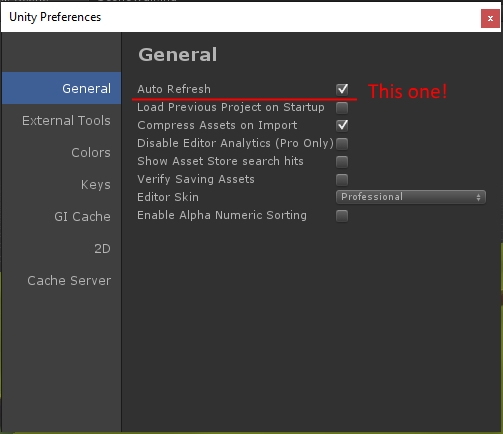The image size is (503, 434).
Task: Click the Editor Skin label
Action: point(168,197)
